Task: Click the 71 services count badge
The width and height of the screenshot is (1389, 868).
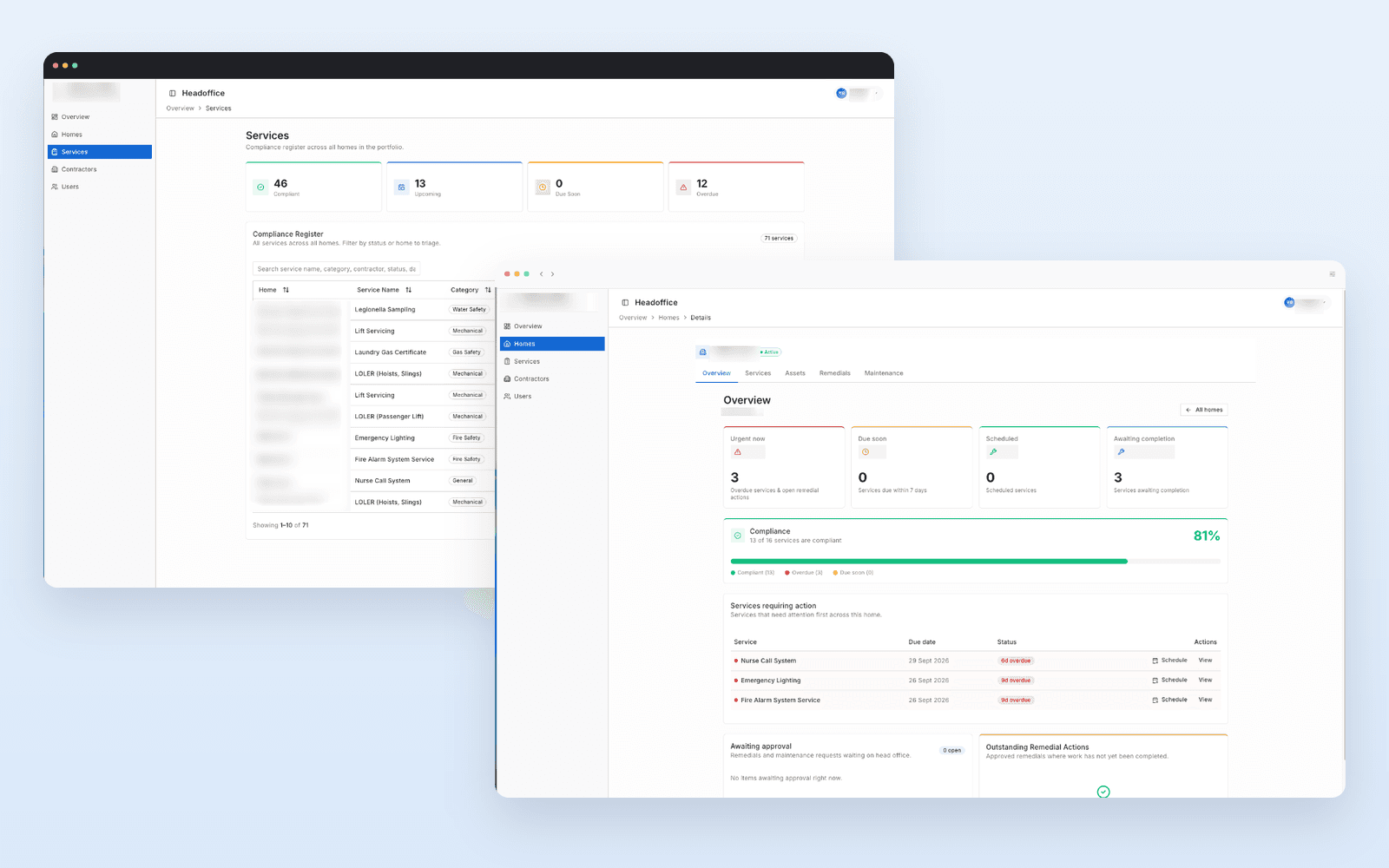Action: [x=779, y=238]
